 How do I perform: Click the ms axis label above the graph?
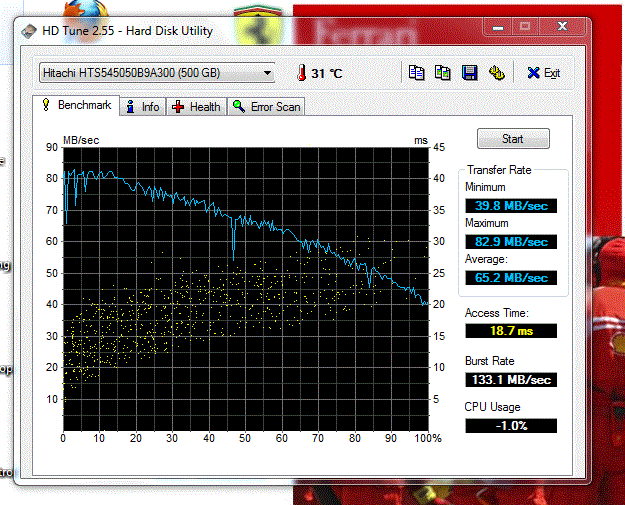[x=421, y=140]
